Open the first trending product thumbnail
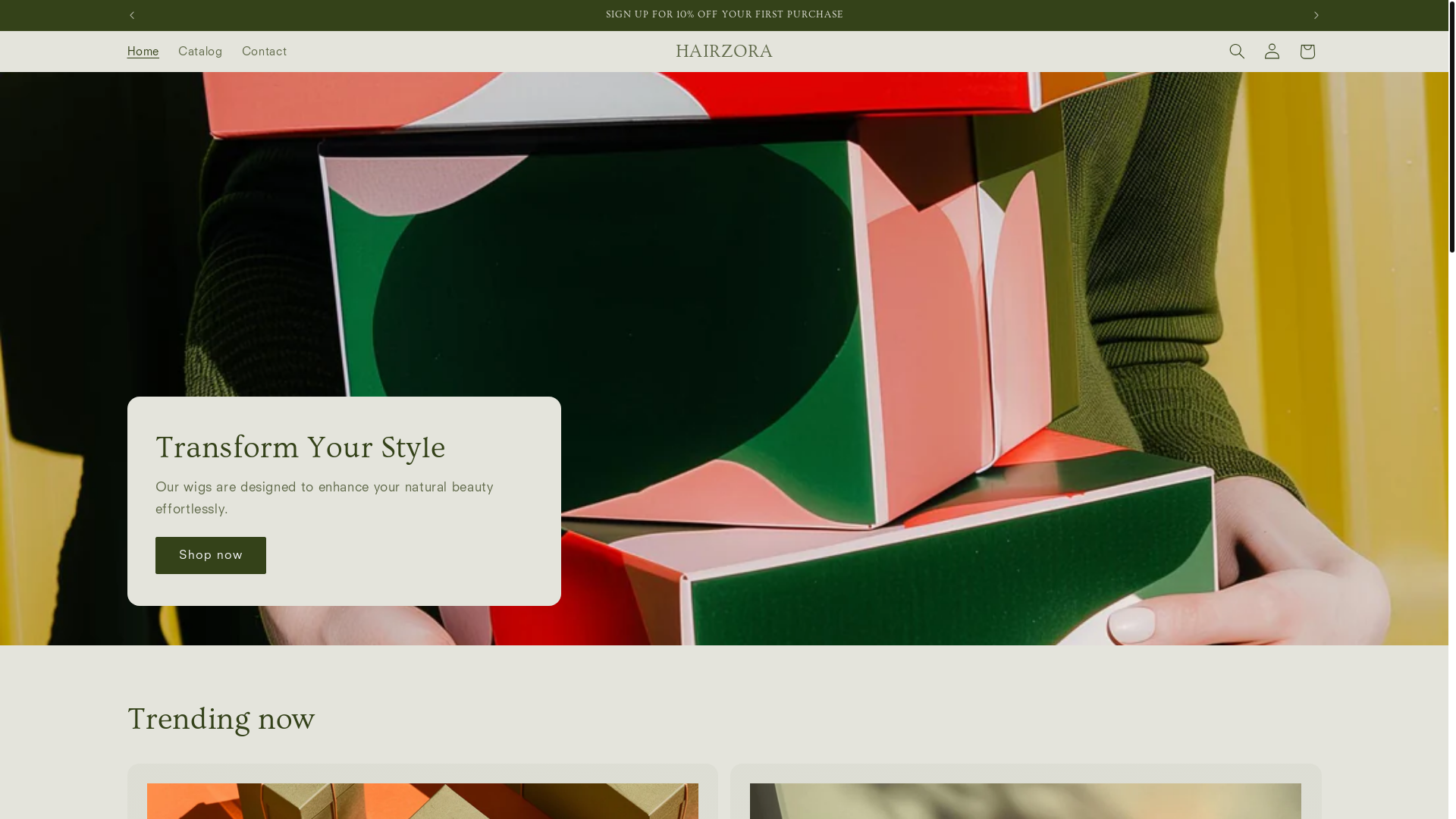Screen dimensions: 1456x819 [422, 801]
